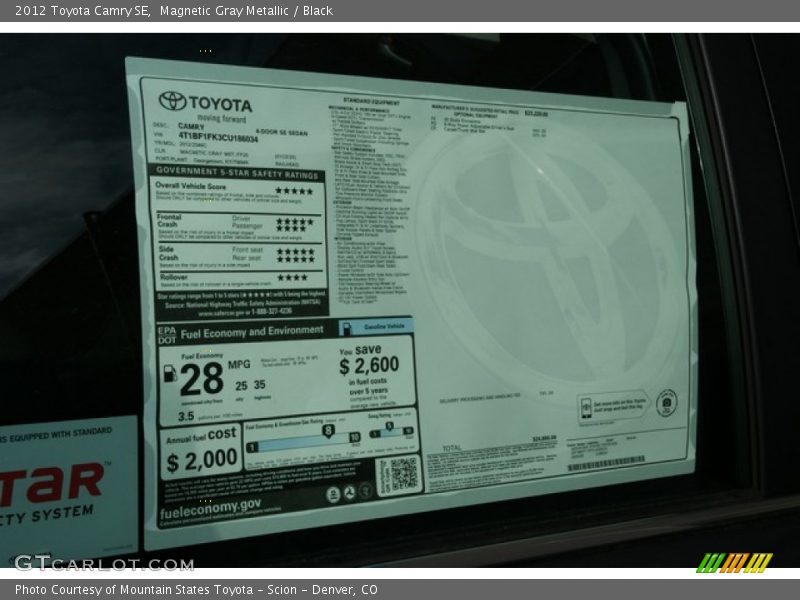
Task: Select the Frontal Crash driver rating stars
Action: [x=296, y=221]
